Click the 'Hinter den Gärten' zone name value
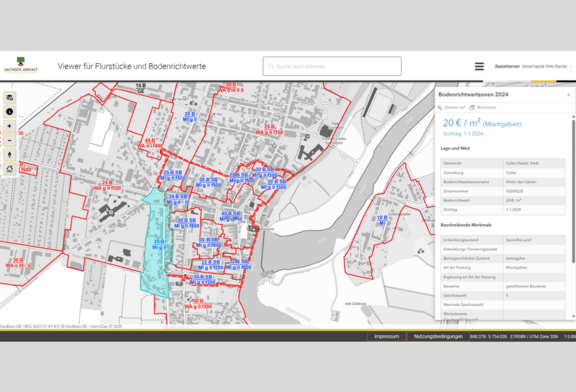 pos(521,182)
